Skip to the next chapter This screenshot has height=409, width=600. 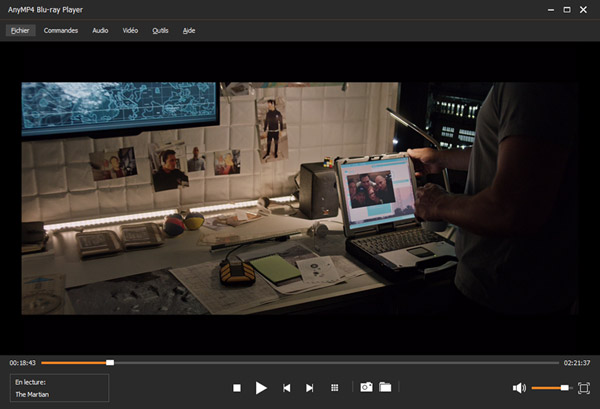click(x=310, y=387)
